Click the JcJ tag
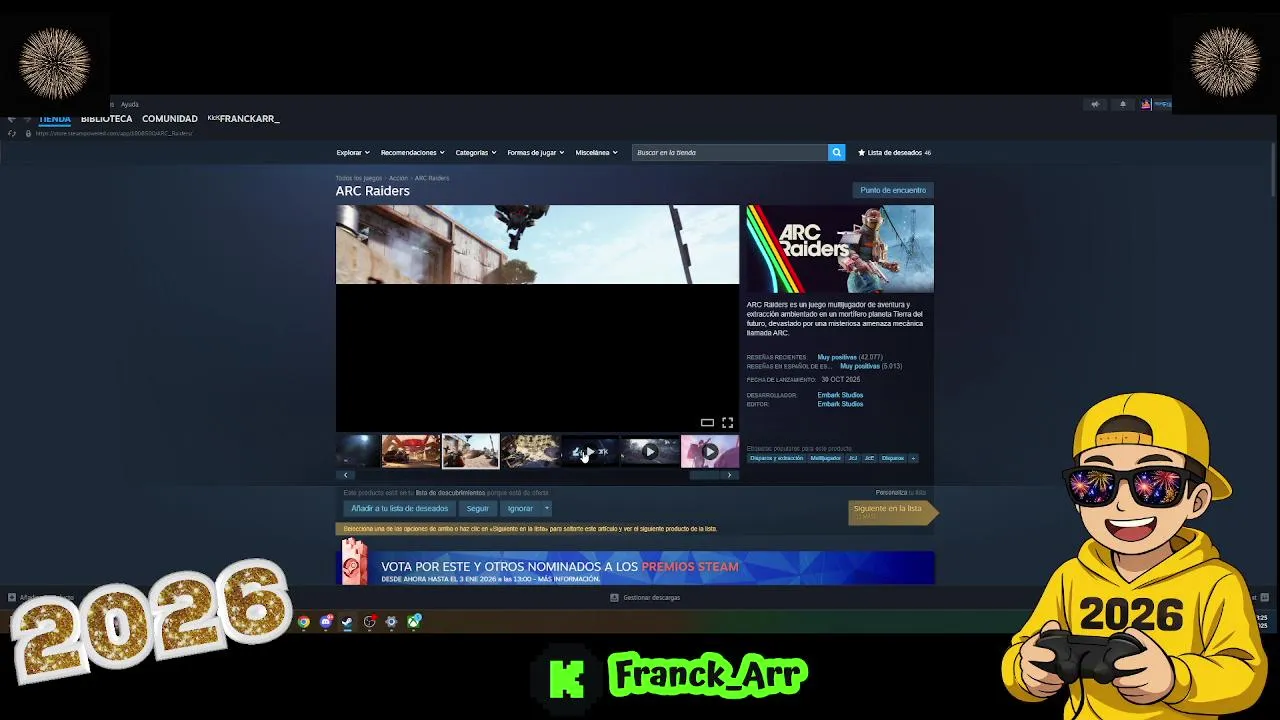1280x720 pixels. (x=853, y=458)
